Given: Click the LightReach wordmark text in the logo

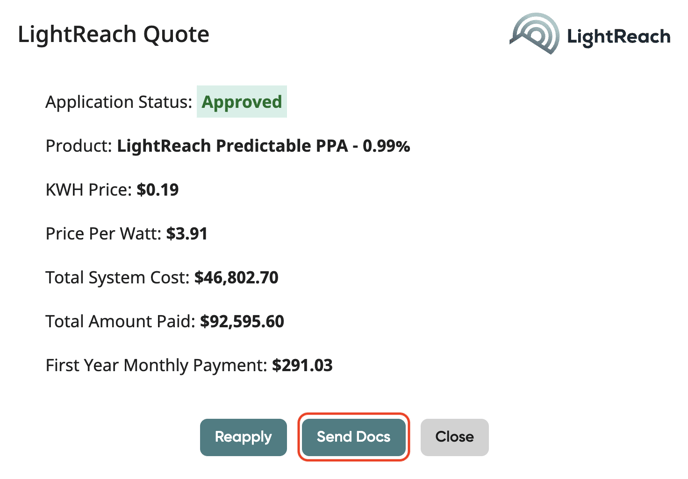Looking at the screenshot, I should tap(619, 36).
